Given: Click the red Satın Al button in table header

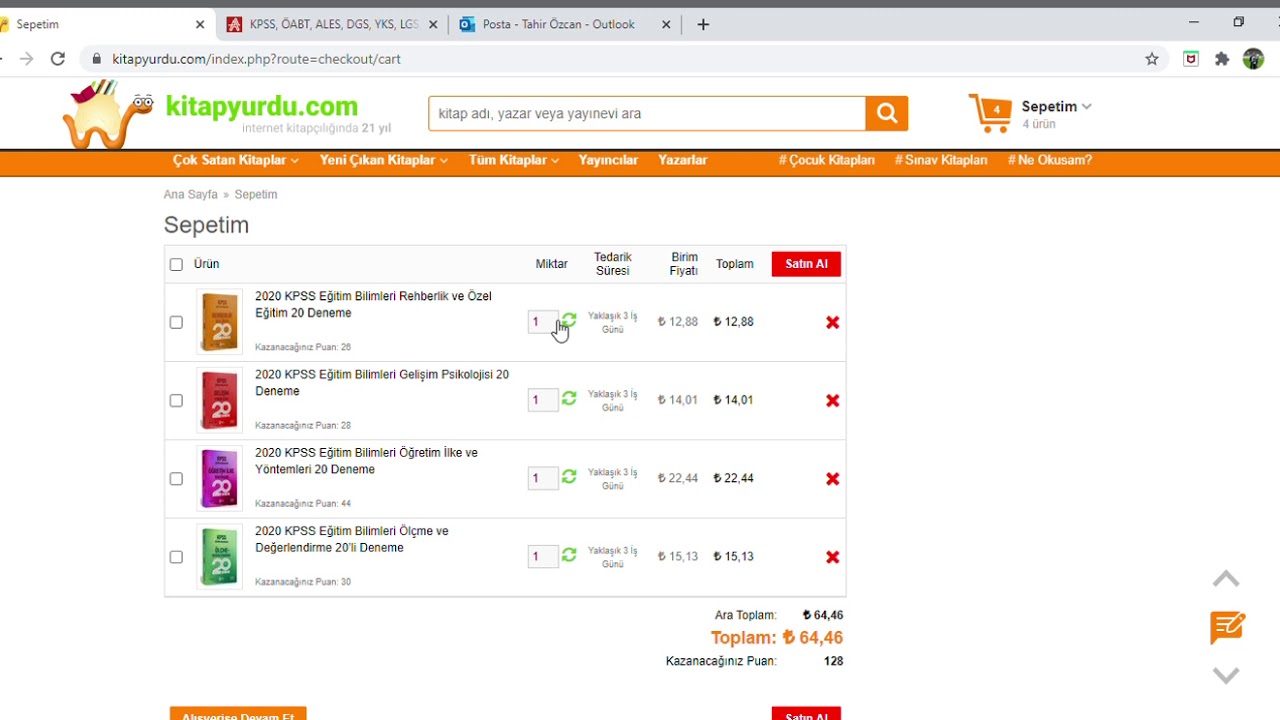Looking at the screenshot, I should [806, 264].
